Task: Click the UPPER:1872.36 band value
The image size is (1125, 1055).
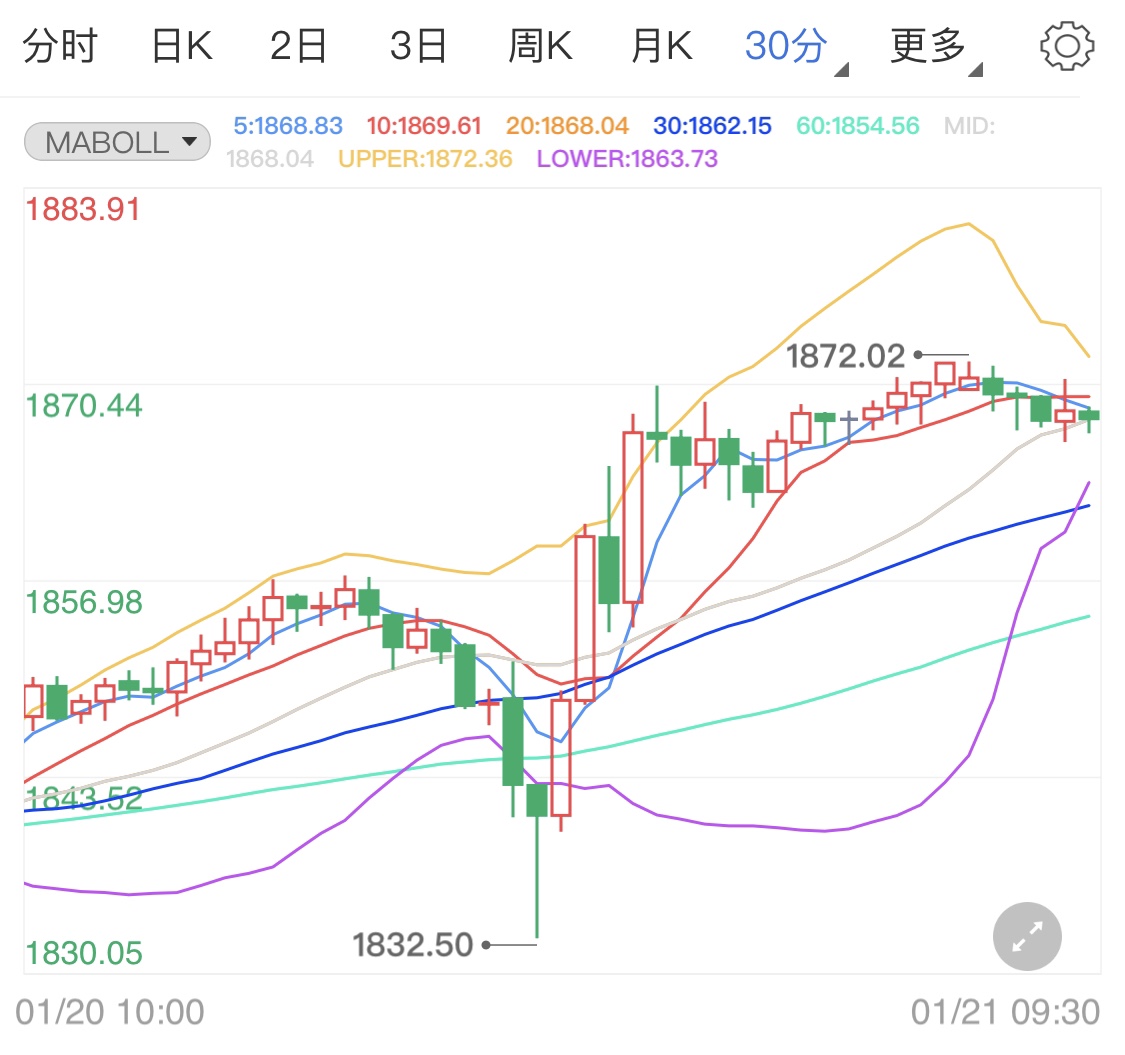Action: [425, 159]
